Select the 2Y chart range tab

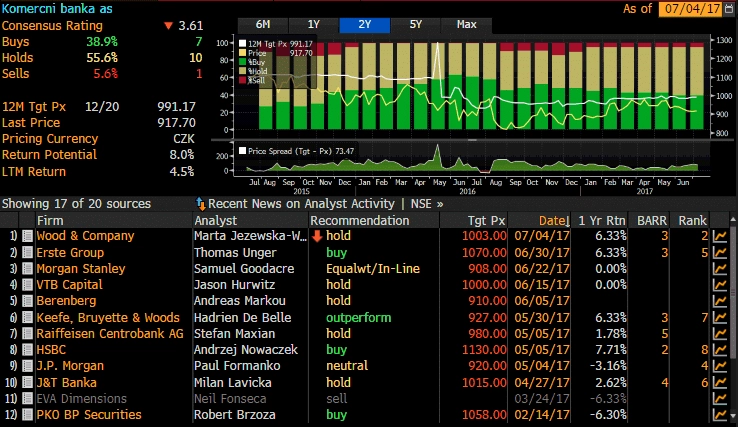click(365, 25)
